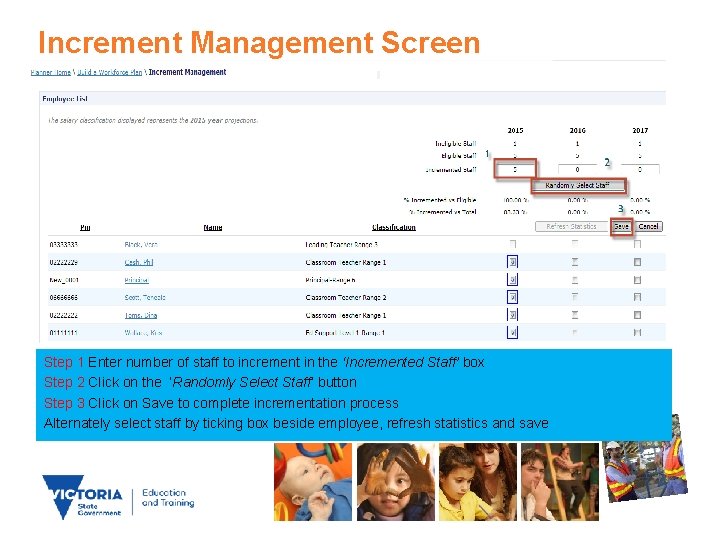Open the Principal employee link
This screenshot has width=720, height=540.
click(136, 280)
